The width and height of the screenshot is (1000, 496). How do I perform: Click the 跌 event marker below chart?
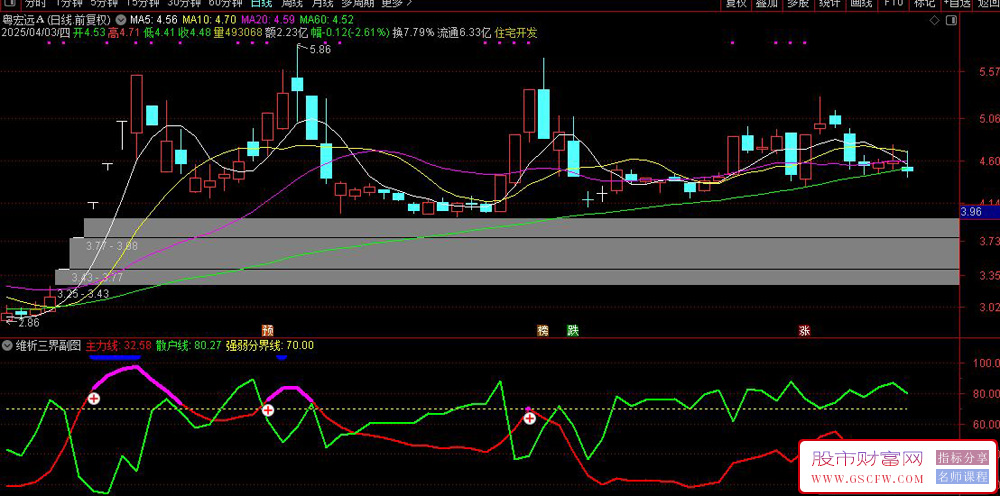572,330
